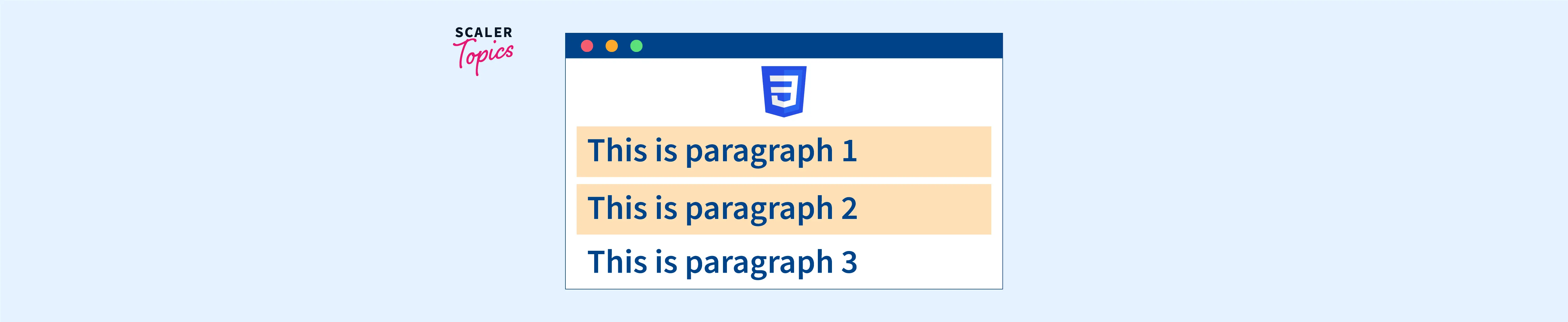Click the orange window control dot
The image size is (1568, 322).
coord(612,46)
